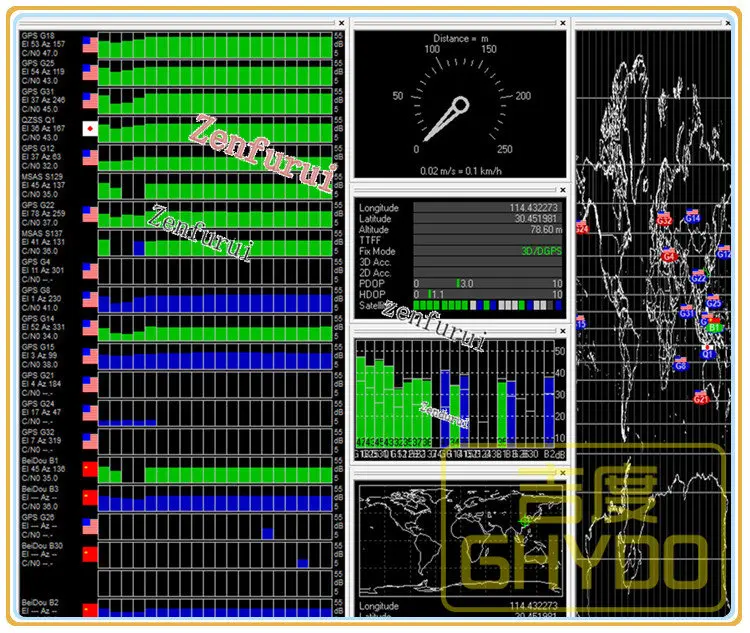Select the G12 satellite marker on map
750x633 pixels.
724,252
